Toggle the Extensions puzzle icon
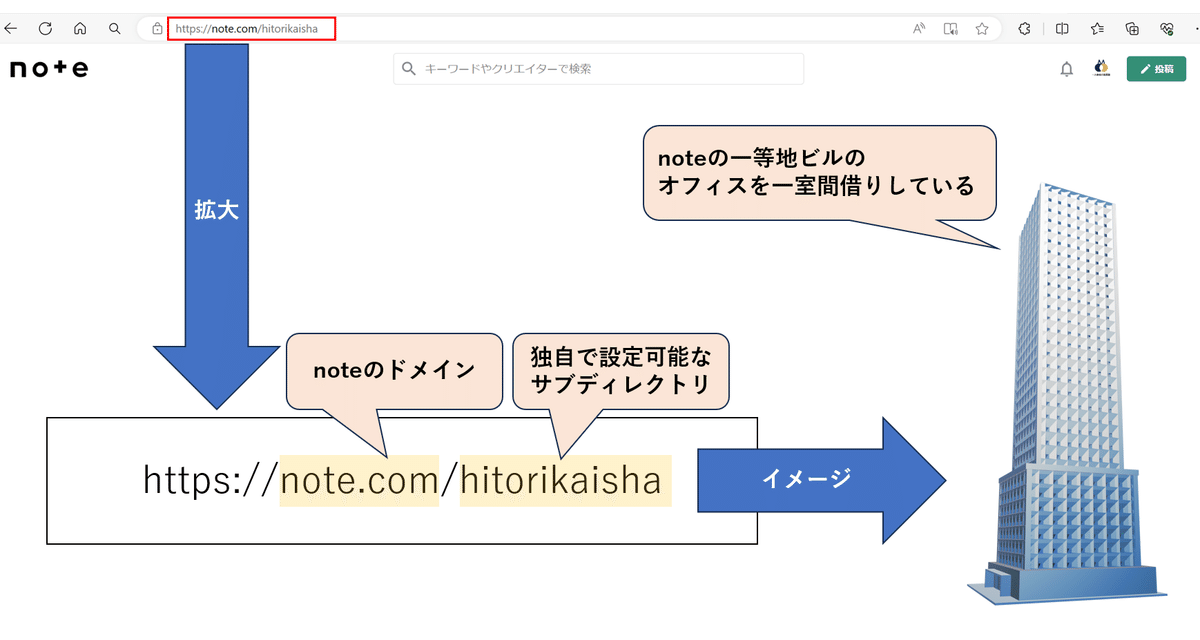 pos(1024,28)
